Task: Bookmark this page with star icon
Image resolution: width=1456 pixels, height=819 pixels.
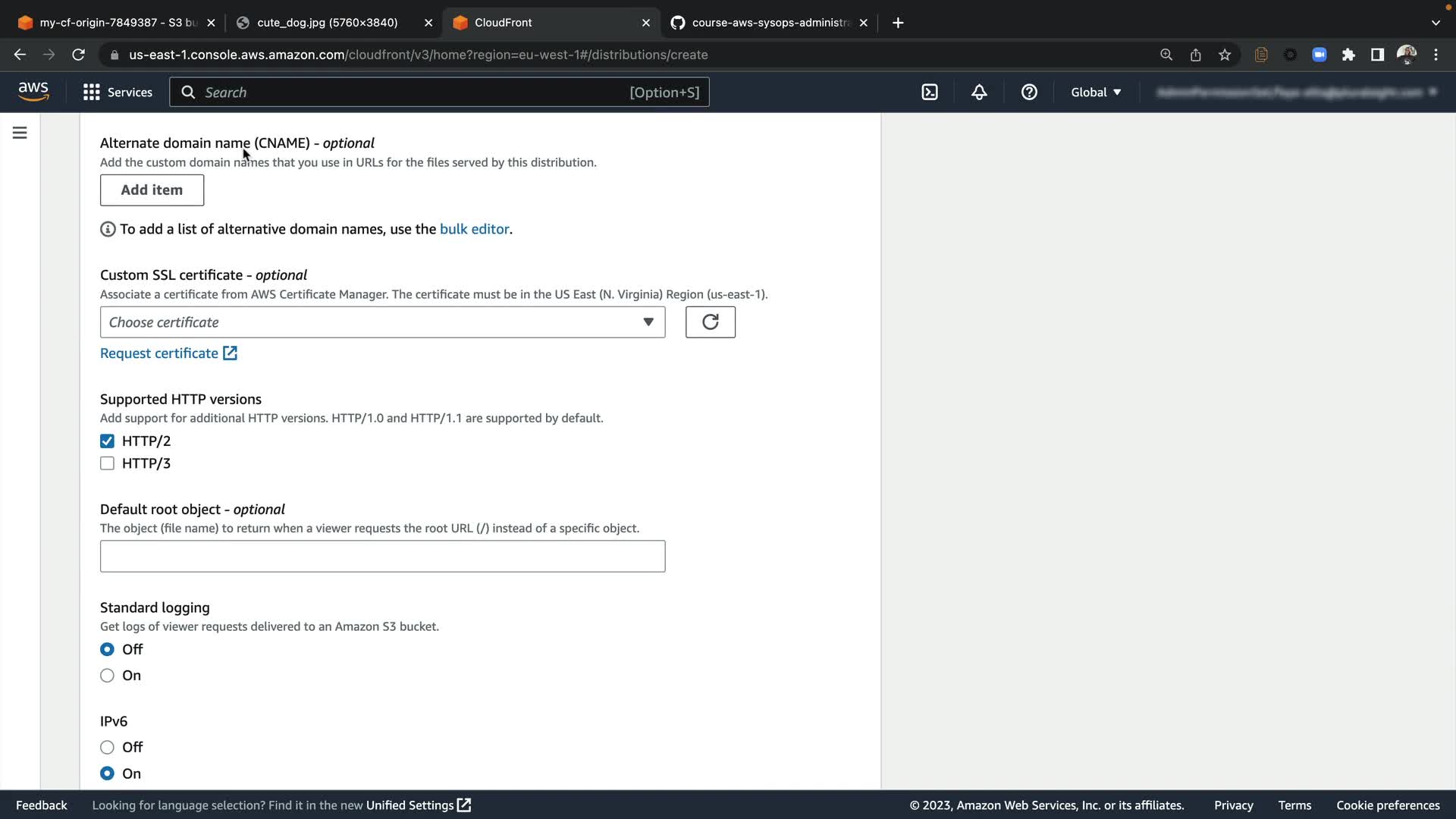Action: click(1225, 55)
